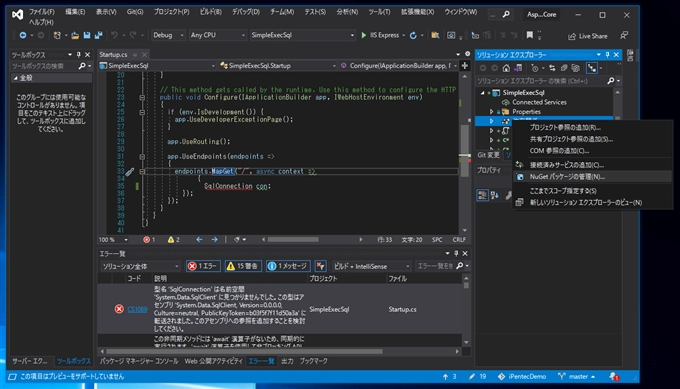The width and height of the screenshot is (680, 389).
Task: Open the feedback icon near Live Share
Action: tap(624, 35)
